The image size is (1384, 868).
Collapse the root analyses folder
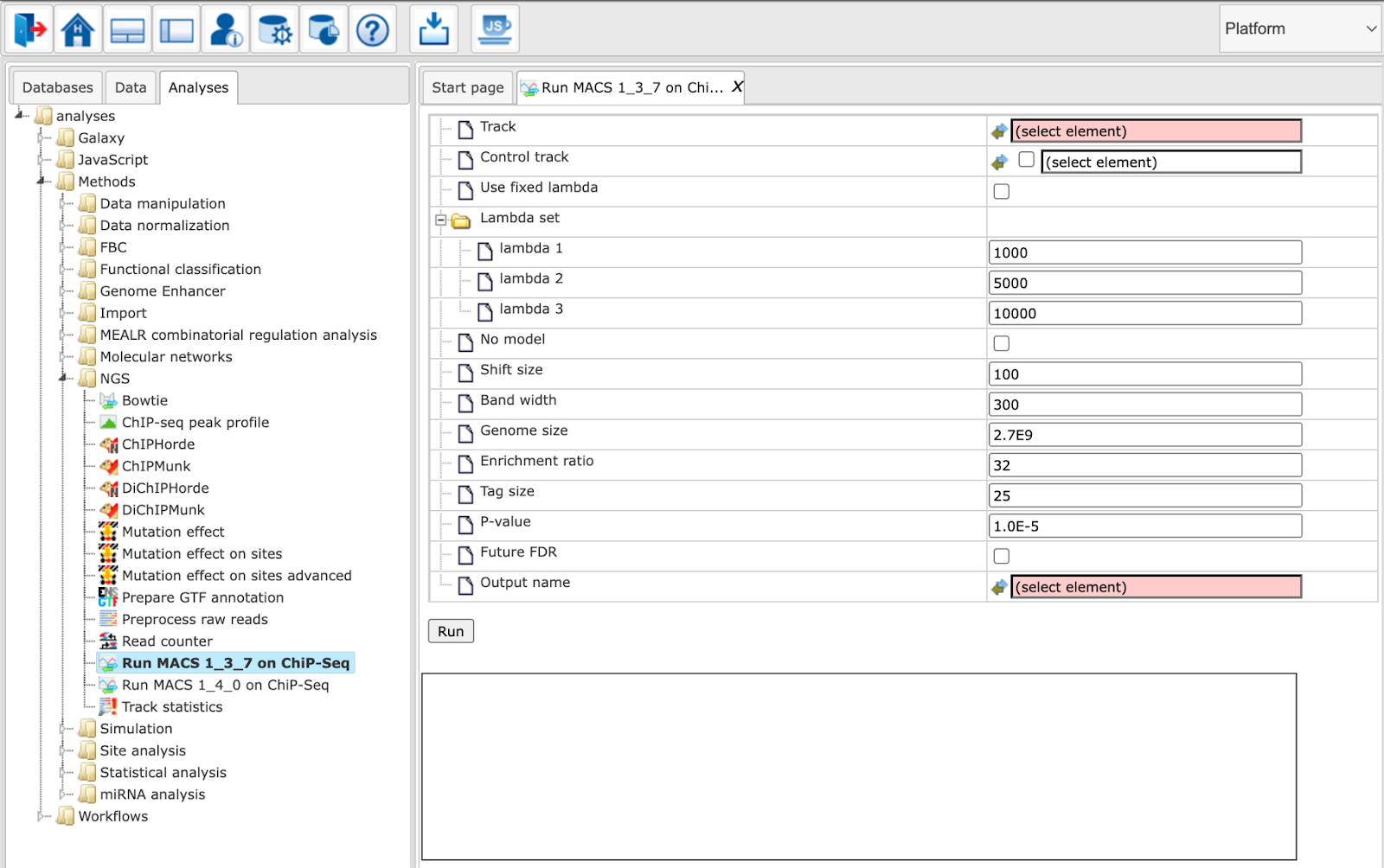20,115
